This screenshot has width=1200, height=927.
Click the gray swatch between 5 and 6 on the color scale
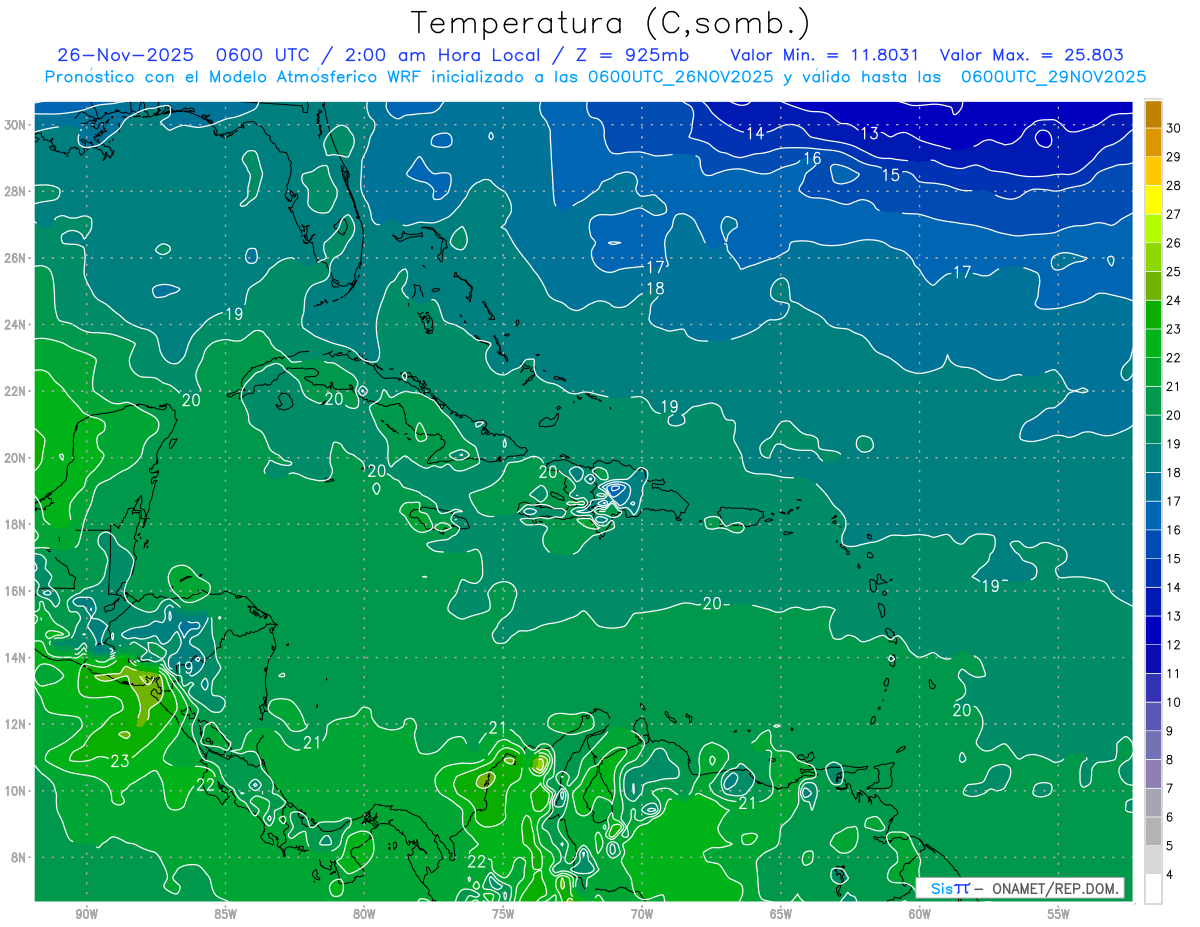click(1153, 831)
